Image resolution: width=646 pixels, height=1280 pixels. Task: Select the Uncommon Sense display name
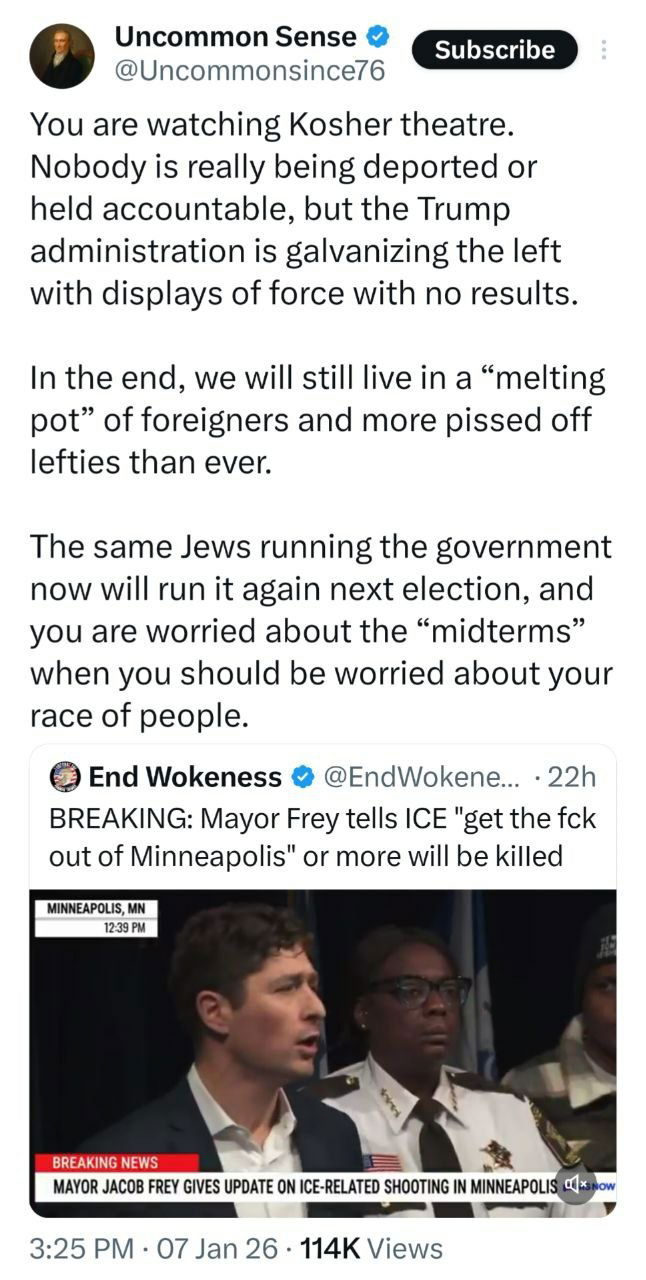236,38
